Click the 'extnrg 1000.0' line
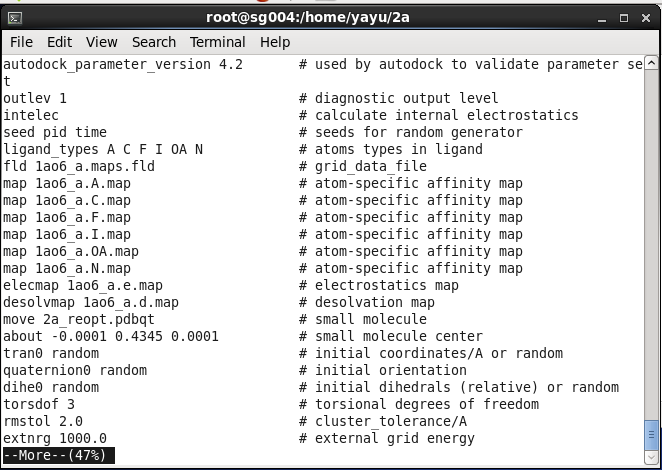This screenshot has height=470, width=662. [55, 438]
